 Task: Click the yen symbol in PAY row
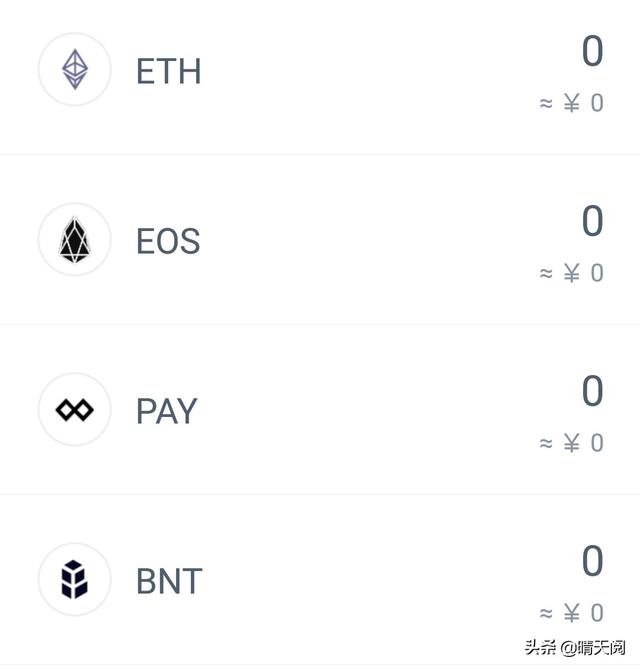[x=571, y=443]
